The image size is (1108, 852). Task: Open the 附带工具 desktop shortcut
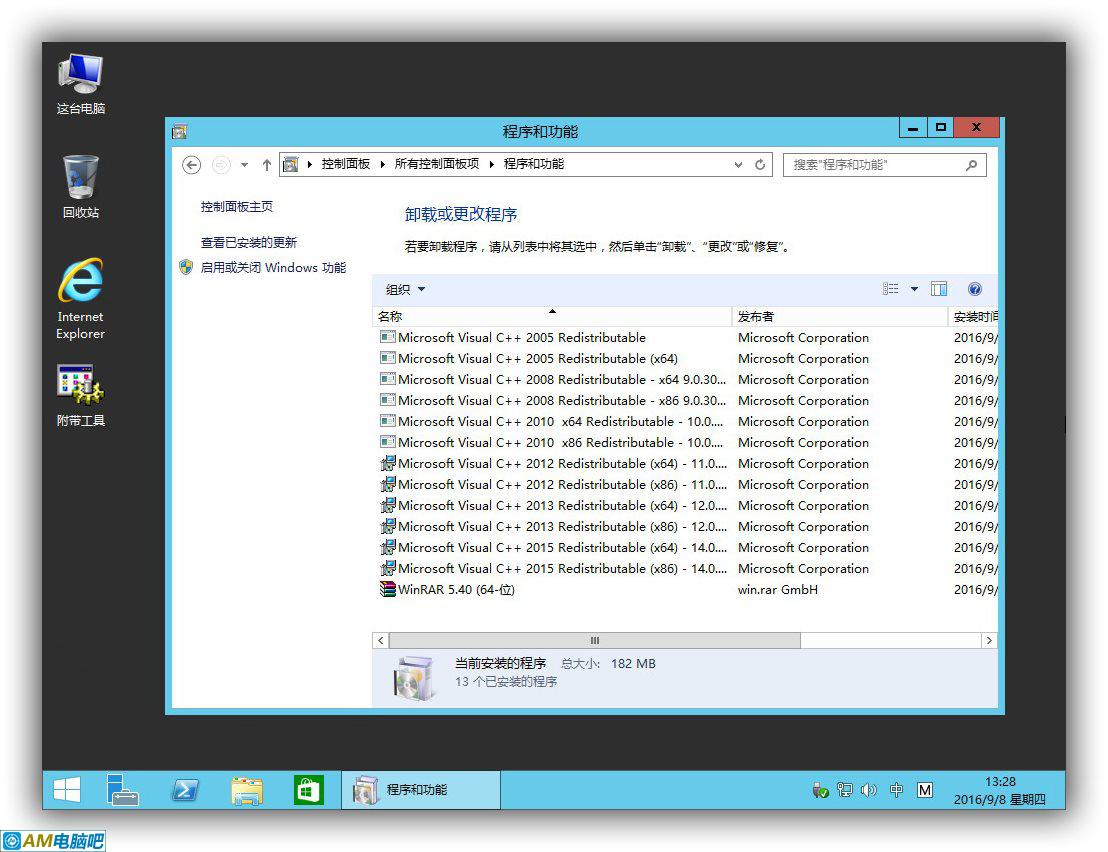click(x=81, y=396)
